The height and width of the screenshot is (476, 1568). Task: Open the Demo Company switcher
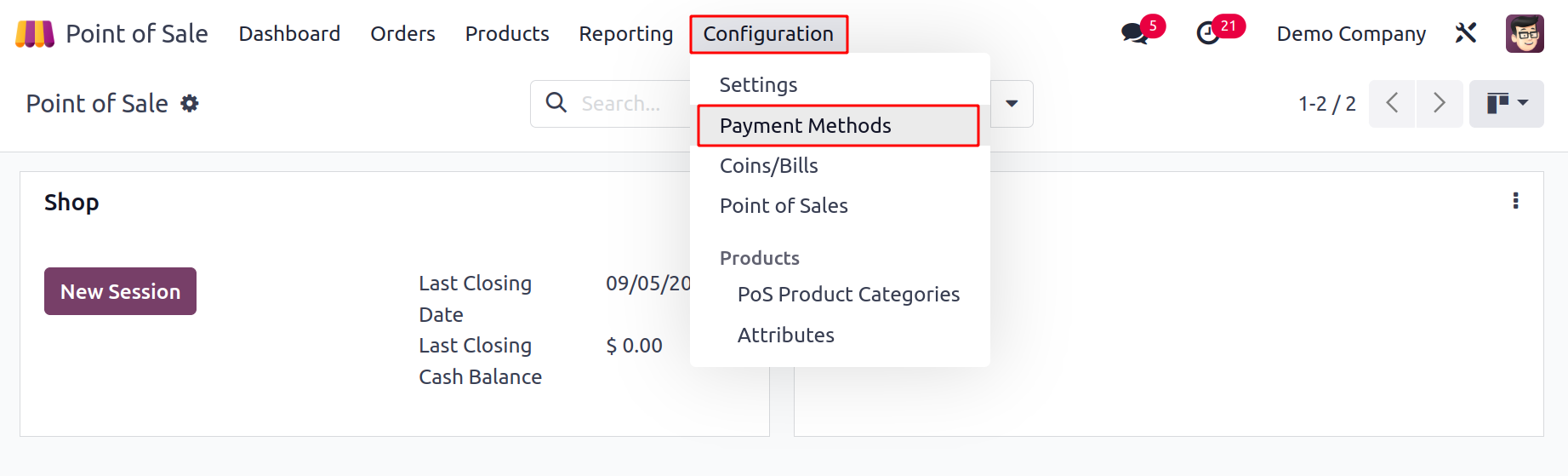click(x=1350, y=34)
